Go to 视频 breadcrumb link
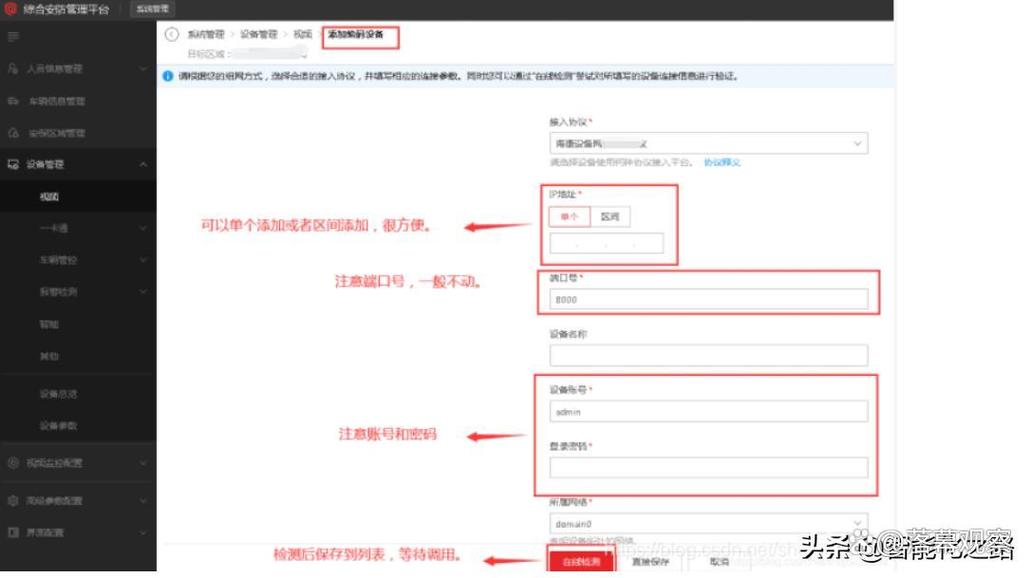 coord(303,34)
